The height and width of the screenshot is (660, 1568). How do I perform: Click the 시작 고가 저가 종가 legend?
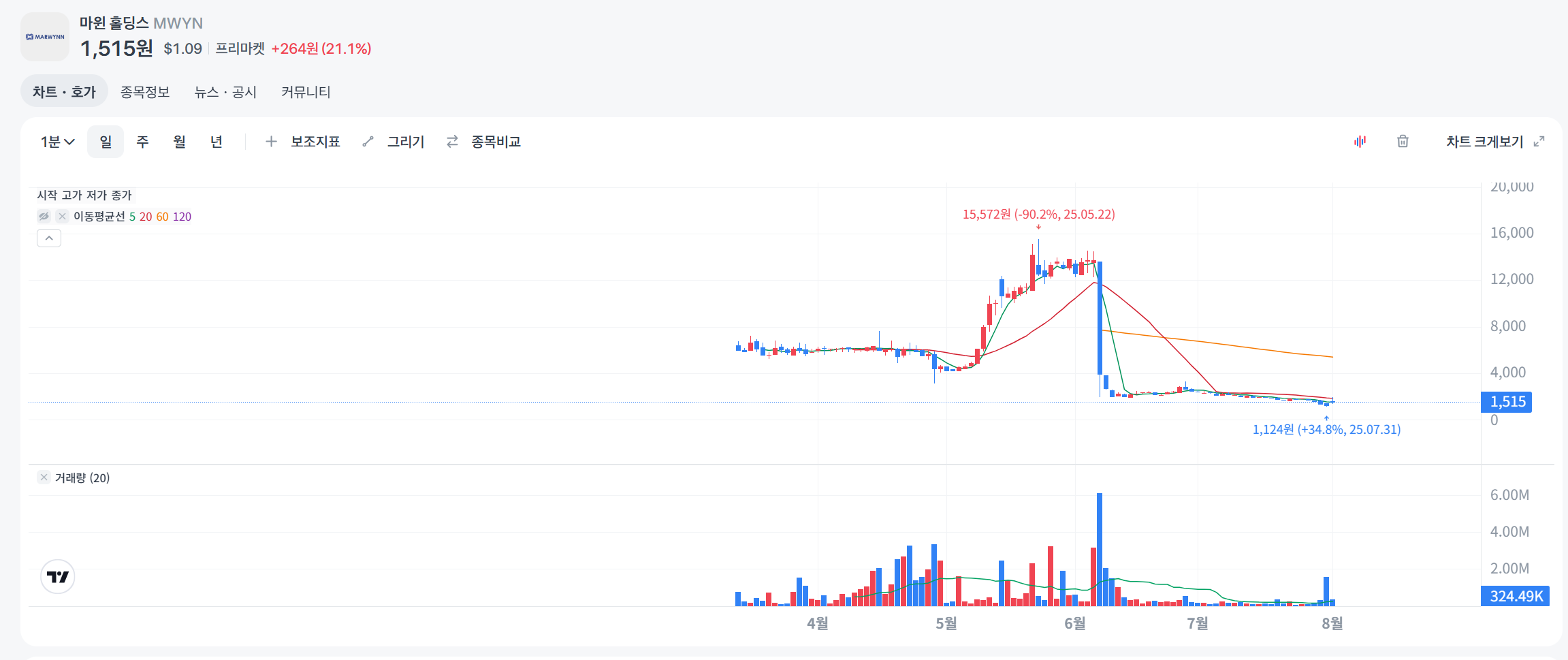tap(84, 195)
